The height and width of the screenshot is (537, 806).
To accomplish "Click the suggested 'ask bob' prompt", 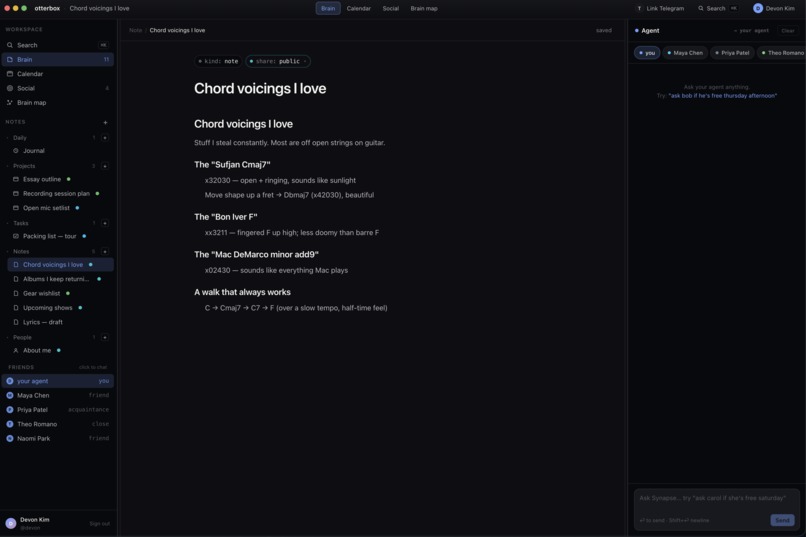I will point(722,96).
